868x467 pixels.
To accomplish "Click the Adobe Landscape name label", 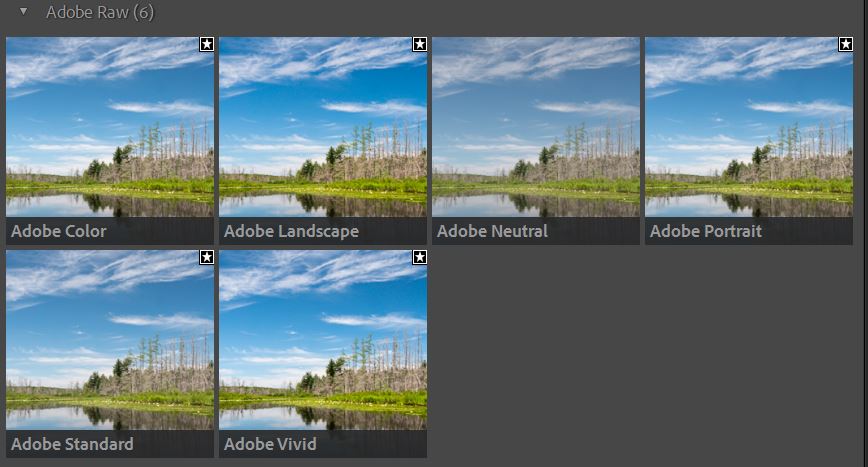I will (291, 231).
